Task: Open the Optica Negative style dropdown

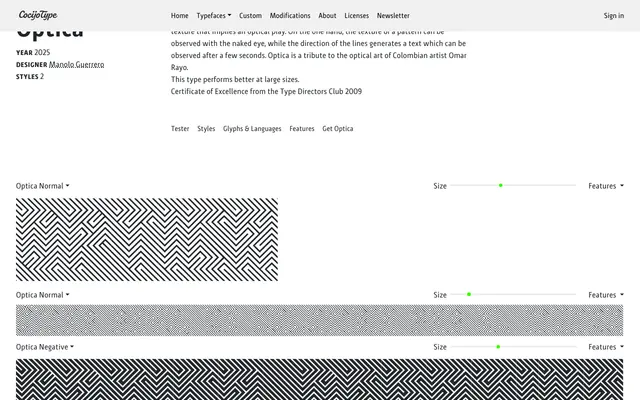Action: tap(45, 347)
